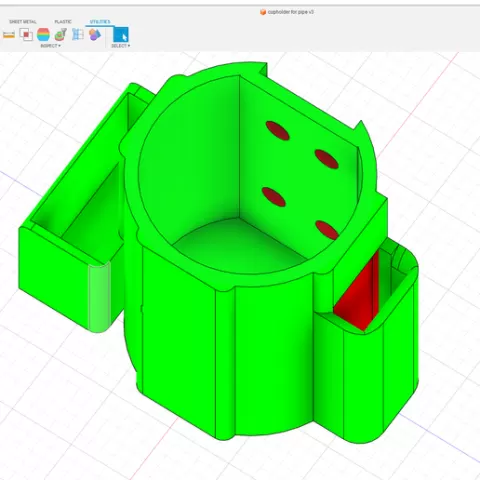This screenshot has height=480, width=480.
Task: Toggle the component colors icon
Action: click(95, 34)
